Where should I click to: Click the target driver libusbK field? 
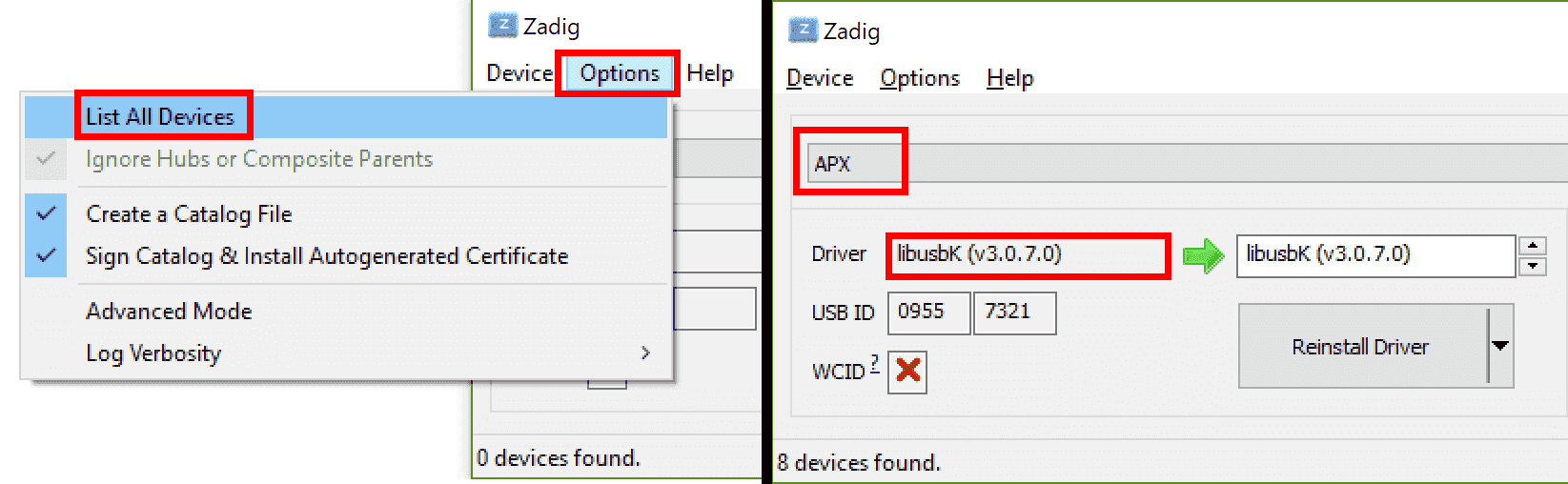[1375, 255]
